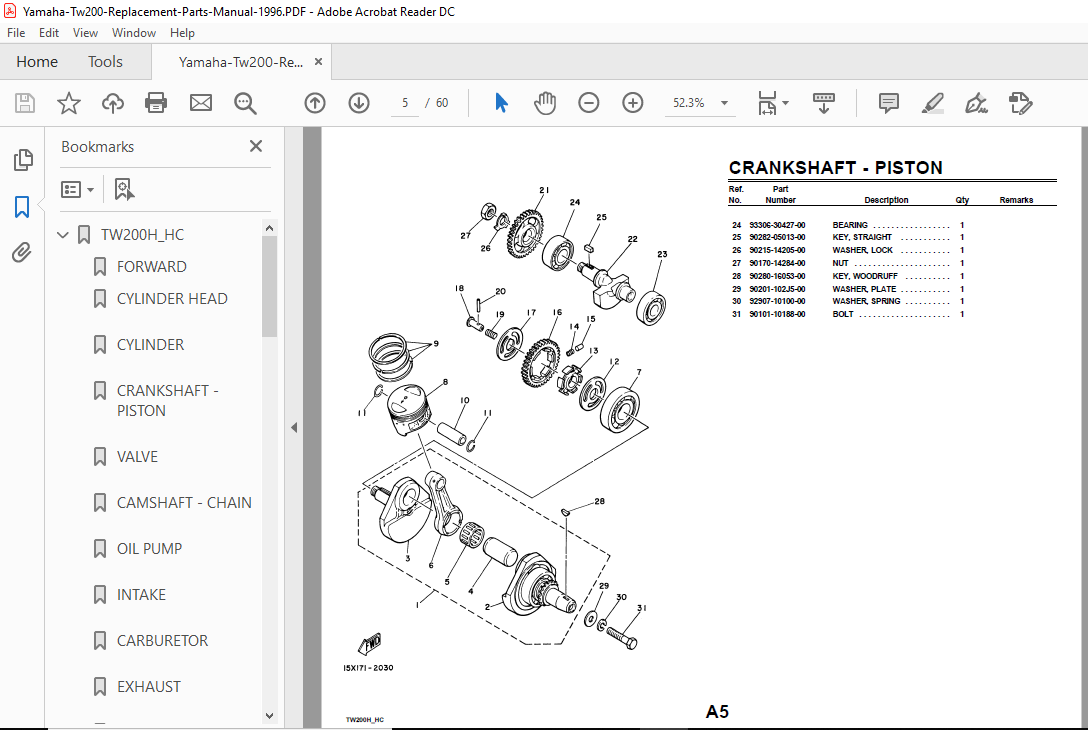The height and width of the screenshot is (730, 1088).
Task: Go to CYLINDER bookmark
Action: [x=150, y=344]
